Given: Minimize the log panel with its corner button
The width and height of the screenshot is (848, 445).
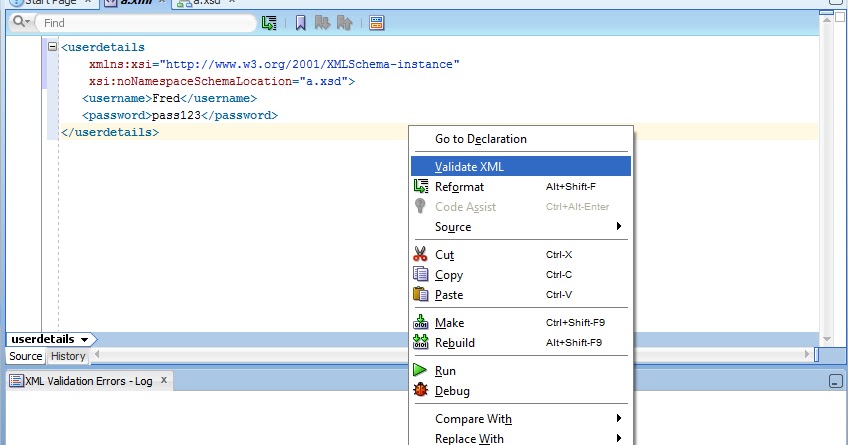Looking at the screenshot, I should [835, 381].
